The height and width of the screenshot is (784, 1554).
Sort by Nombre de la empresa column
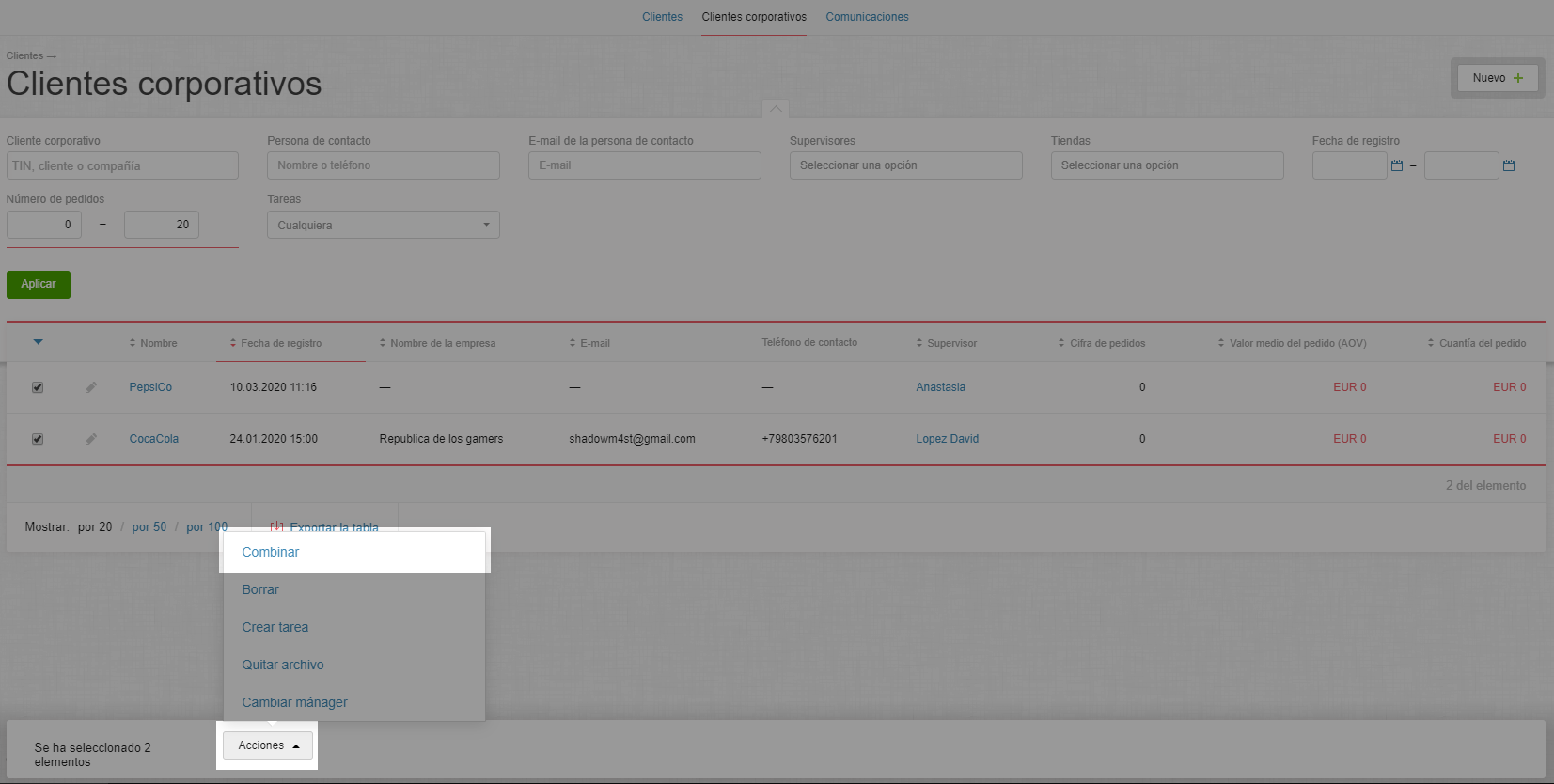[437, 343]
